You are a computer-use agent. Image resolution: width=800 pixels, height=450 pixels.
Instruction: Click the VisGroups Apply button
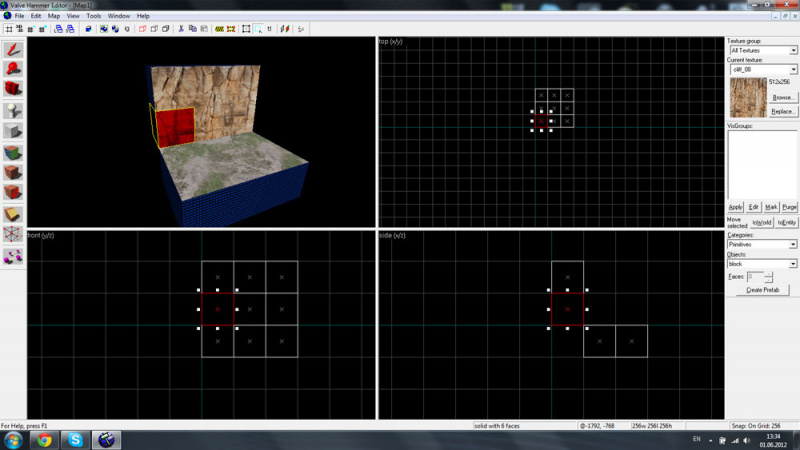pos(735,207)
